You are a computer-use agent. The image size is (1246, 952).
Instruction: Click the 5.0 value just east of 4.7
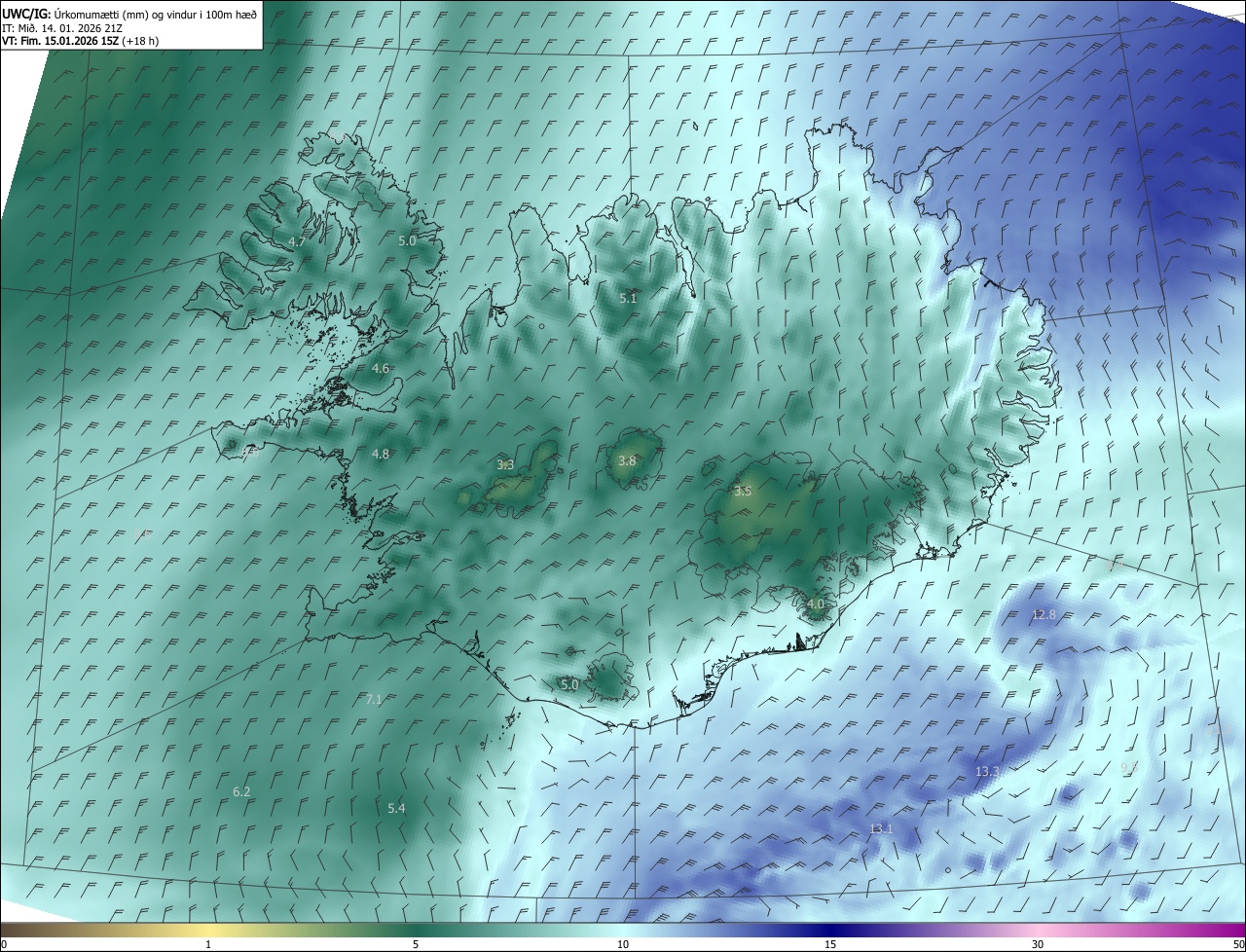[407, 240]
